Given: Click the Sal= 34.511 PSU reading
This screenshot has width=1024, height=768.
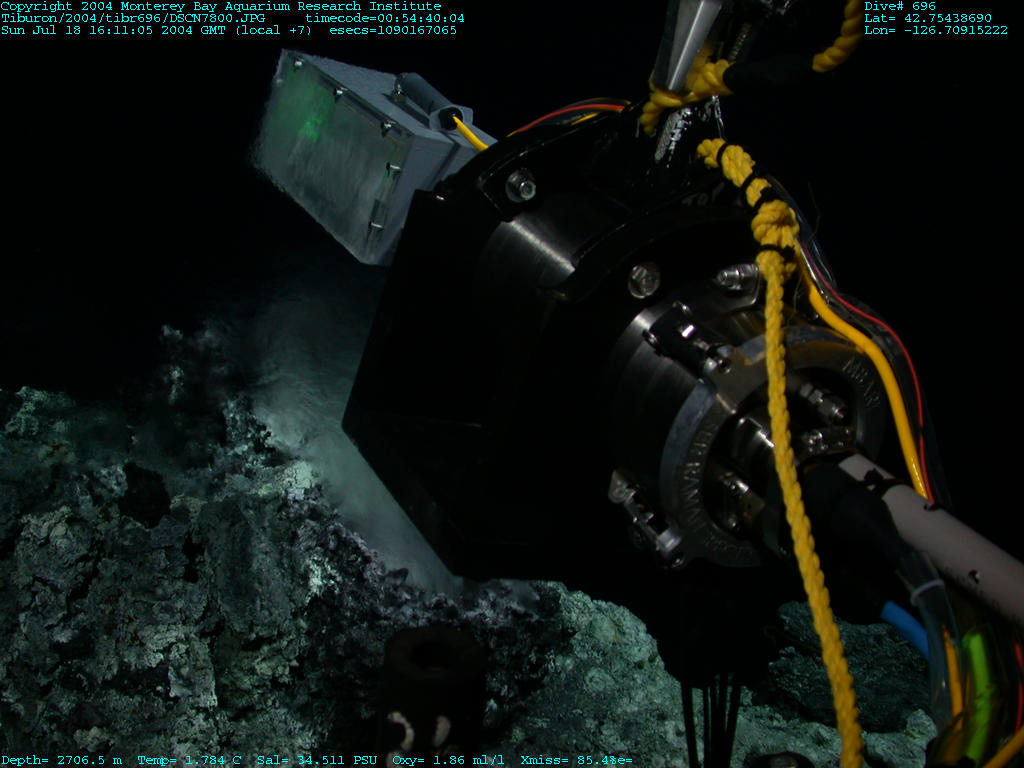Looking at the screenshot, I should 316,760.
